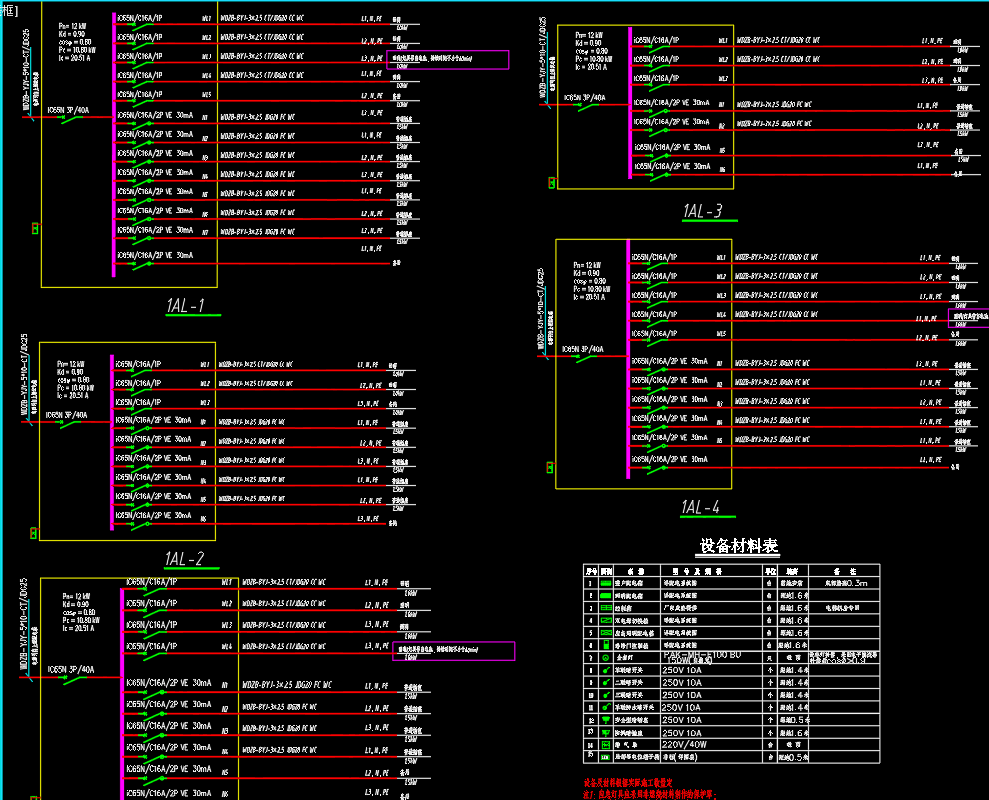This screenshot has width=989, height=800.
Task: Select the small green box on 1AL-1 panel frame
Action: (x=34, y=229)
